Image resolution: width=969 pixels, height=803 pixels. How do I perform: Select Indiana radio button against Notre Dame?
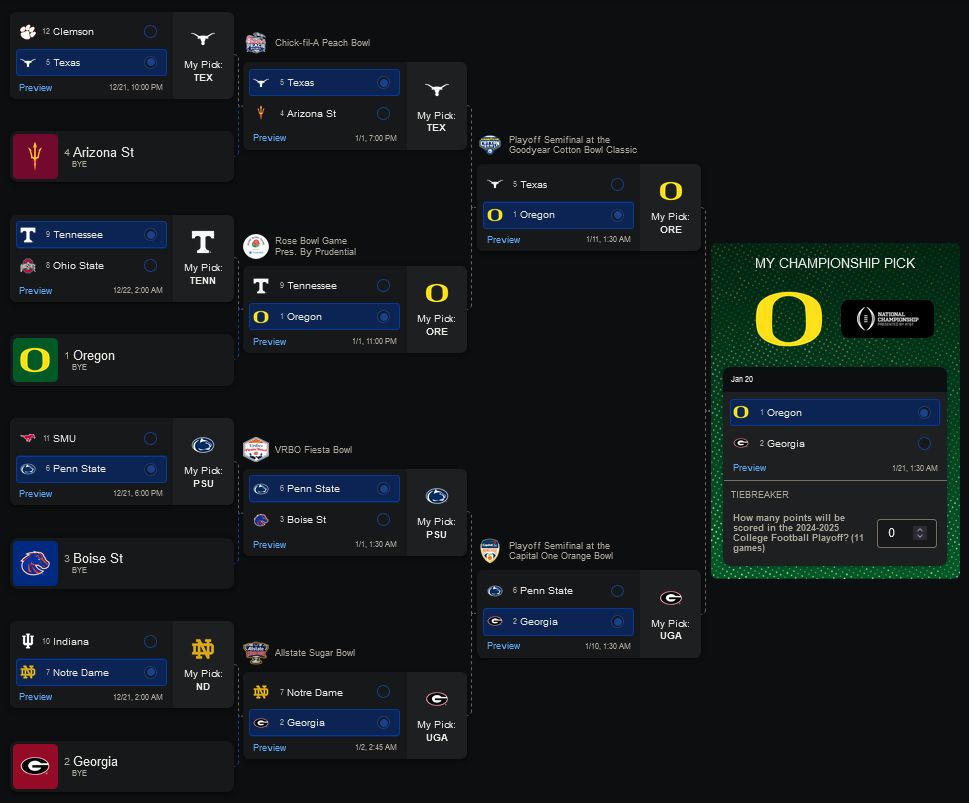tap(150, 641)
